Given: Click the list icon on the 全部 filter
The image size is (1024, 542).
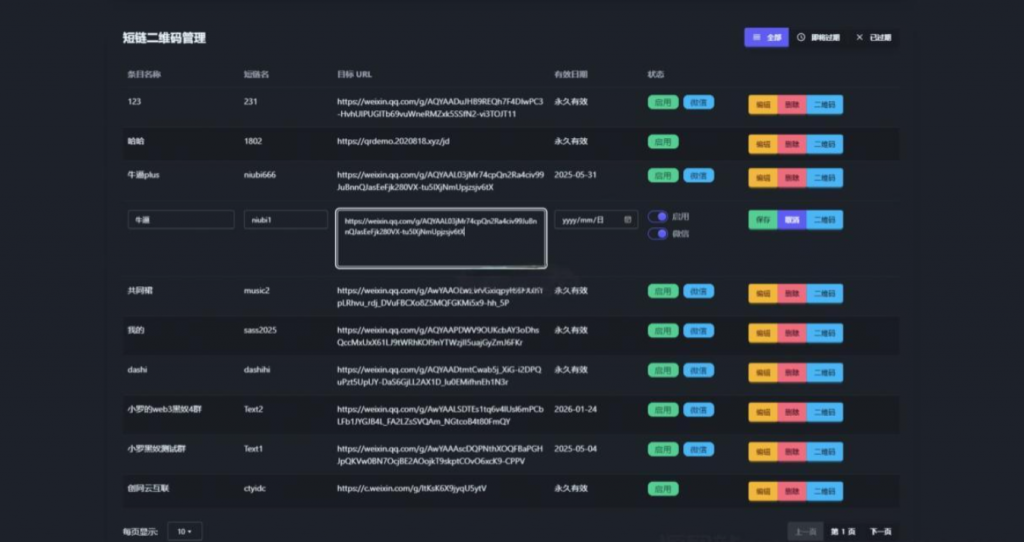Looking at the screenshot, I should (756, 38).
